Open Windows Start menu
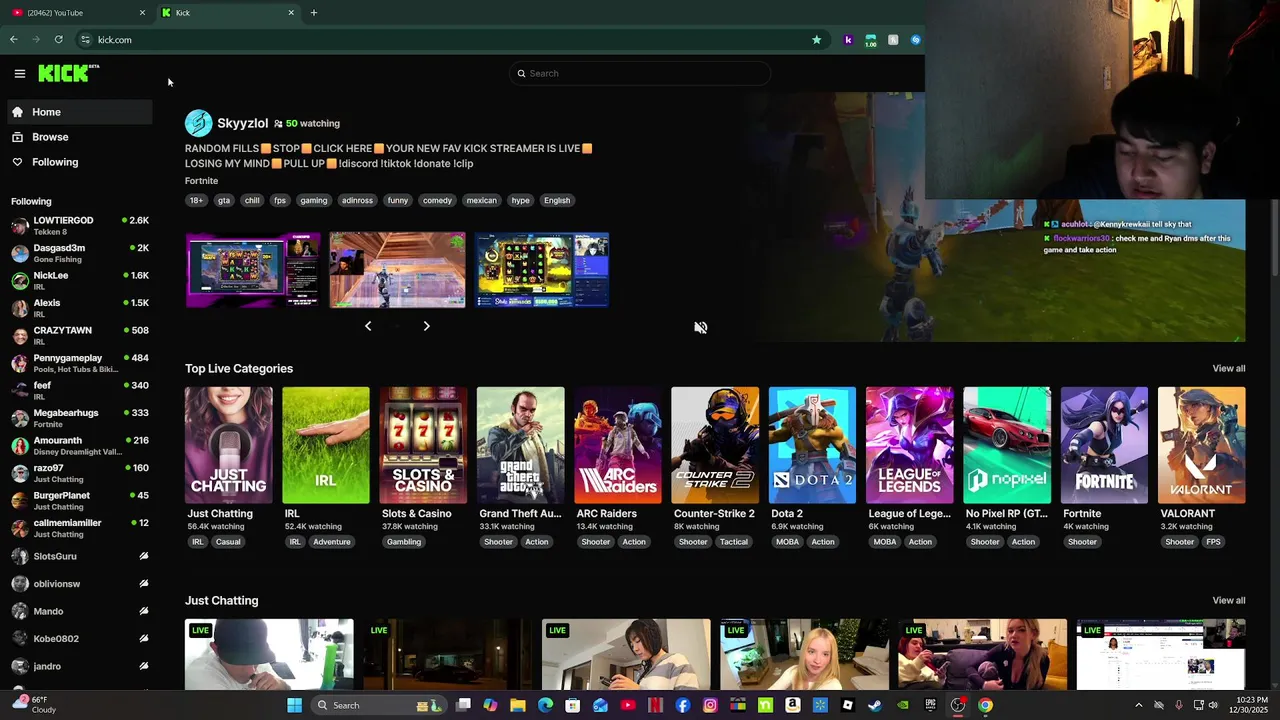Screen dimensions: 1280x720 coord(294,705)
